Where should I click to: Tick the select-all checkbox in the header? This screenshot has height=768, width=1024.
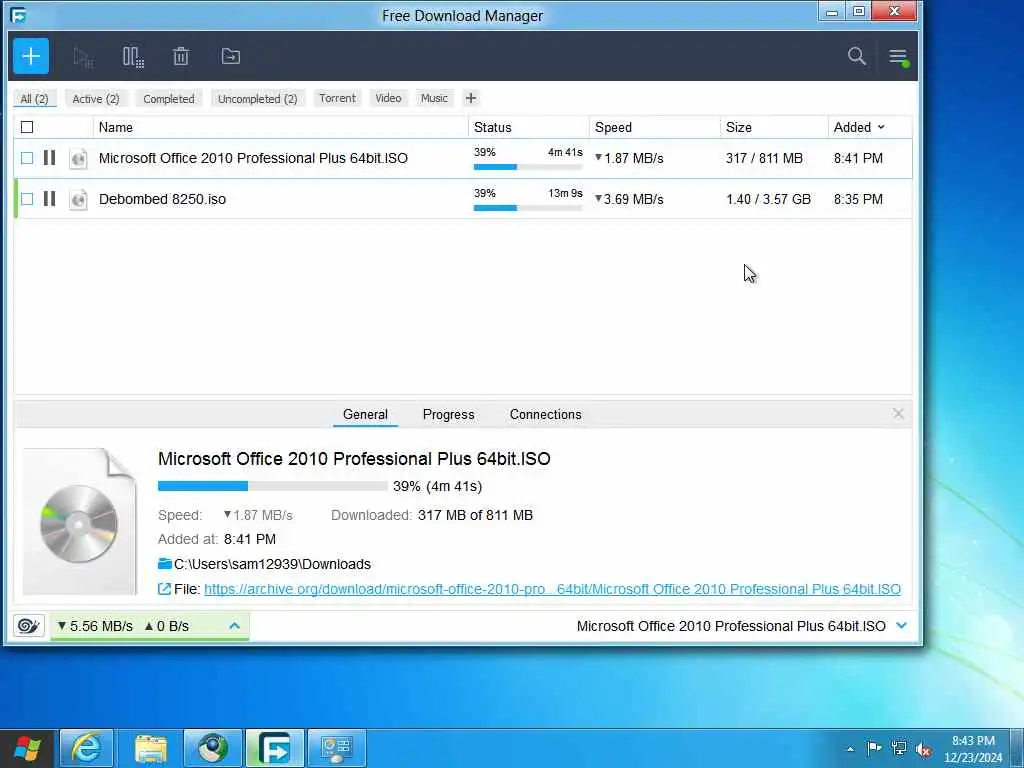tap(27, 127)
